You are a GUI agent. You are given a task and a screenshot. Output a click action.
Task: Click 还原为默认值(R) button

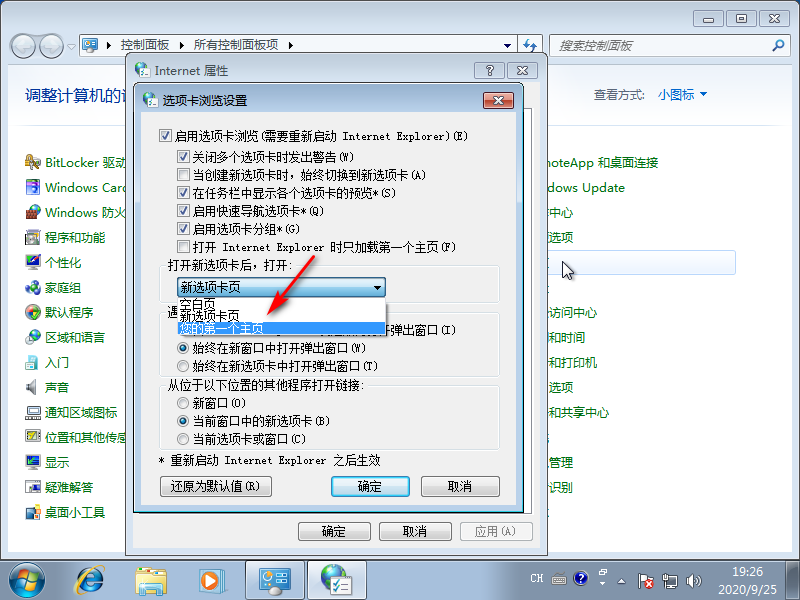pos(216,486)
